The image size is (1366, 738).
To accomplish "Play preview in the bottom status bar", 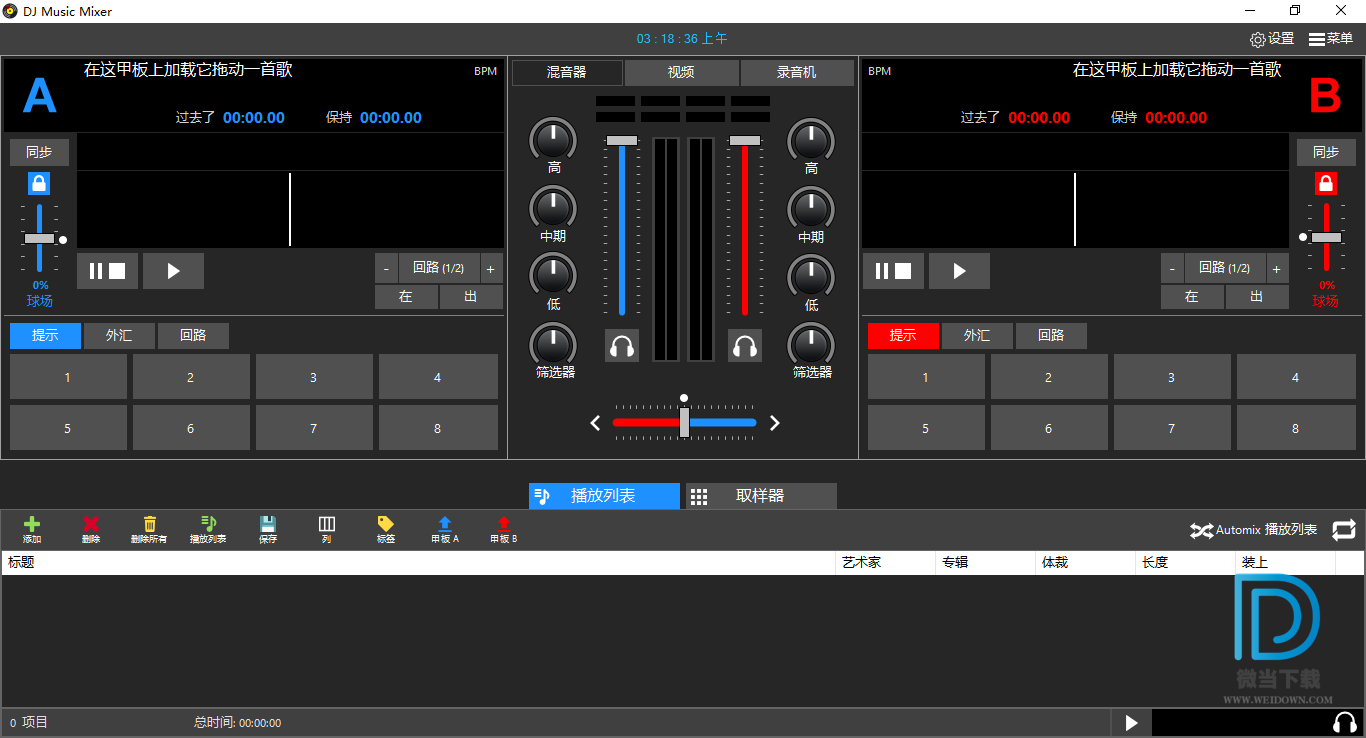I will pyautogui.click(x=1131, y=722).
